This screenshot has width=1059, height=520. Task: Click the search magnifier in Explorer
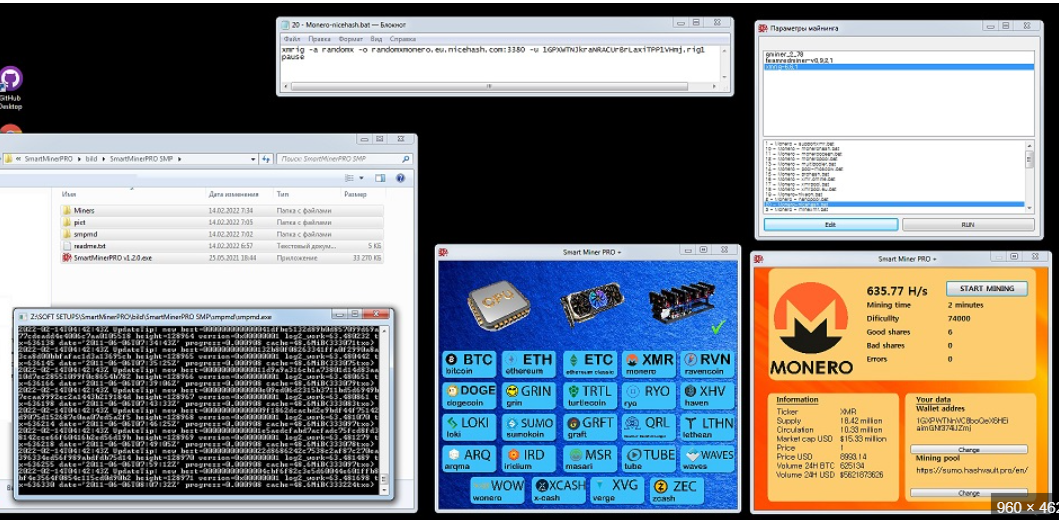click(405, 159)
